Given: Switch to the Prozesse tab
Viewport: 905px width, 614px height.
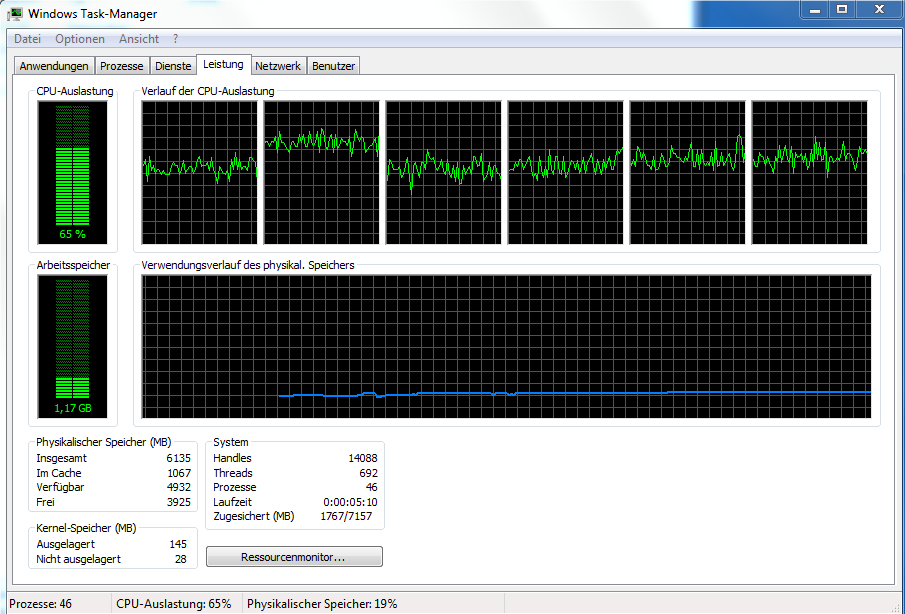Looking at the screenshot, I should (x=122, y=66).
